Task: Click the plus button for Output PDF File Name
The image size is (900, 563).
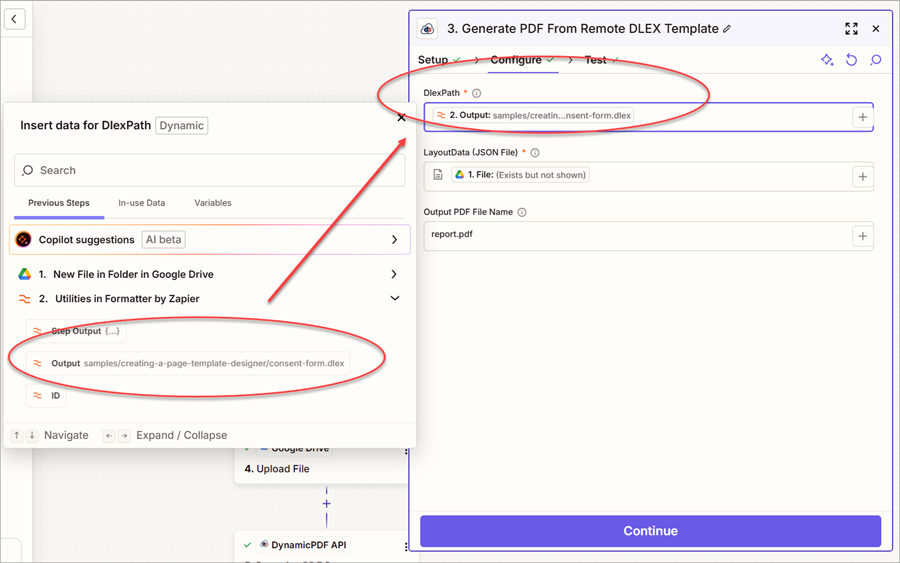Action: [862, 237]
